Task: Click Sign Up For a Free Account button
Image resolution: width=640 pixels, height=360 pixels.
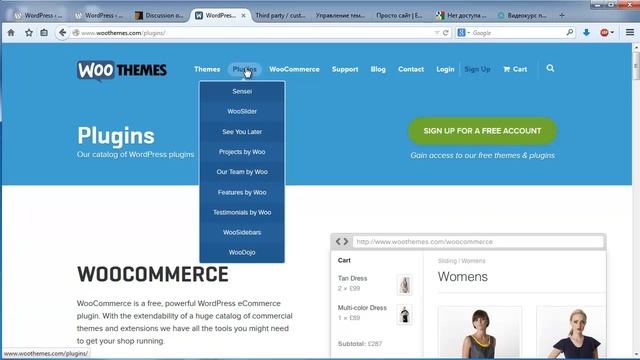Action: [x=482, y=131]
